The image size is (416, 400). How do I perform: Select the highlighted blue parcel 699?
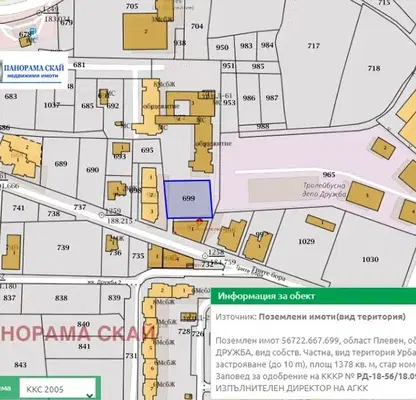[189, 199]
